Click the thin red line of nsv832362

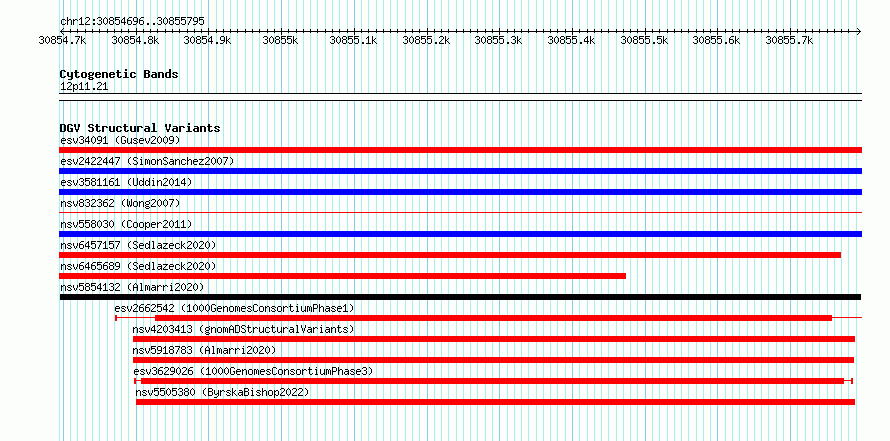[460, 213]
